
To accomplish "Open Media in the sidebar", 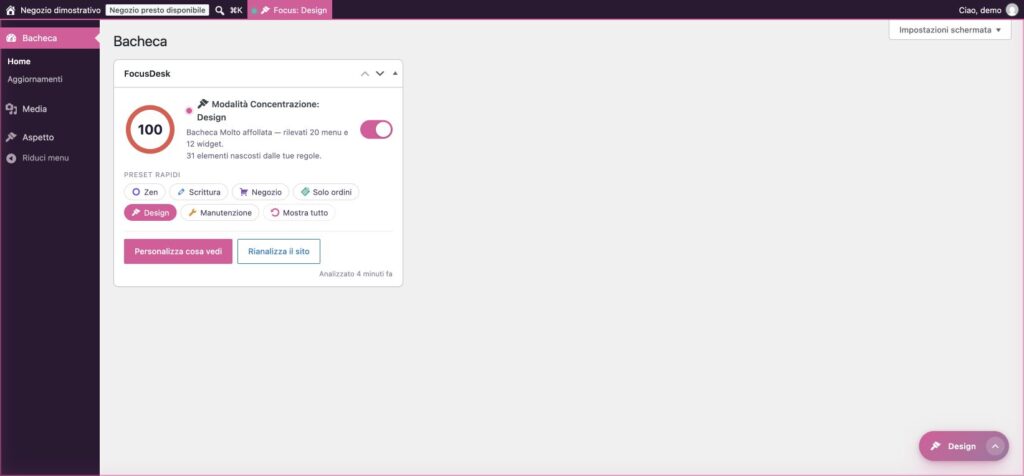I will coord(50,109).
